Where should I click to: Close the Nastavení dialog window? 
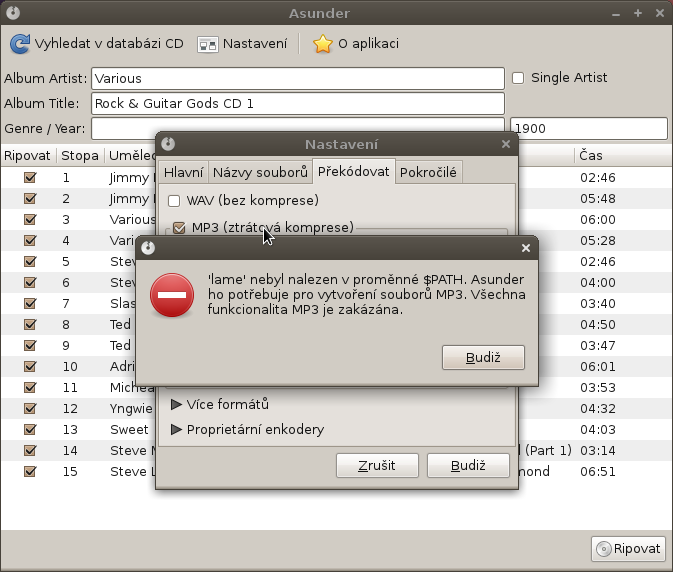506,144
